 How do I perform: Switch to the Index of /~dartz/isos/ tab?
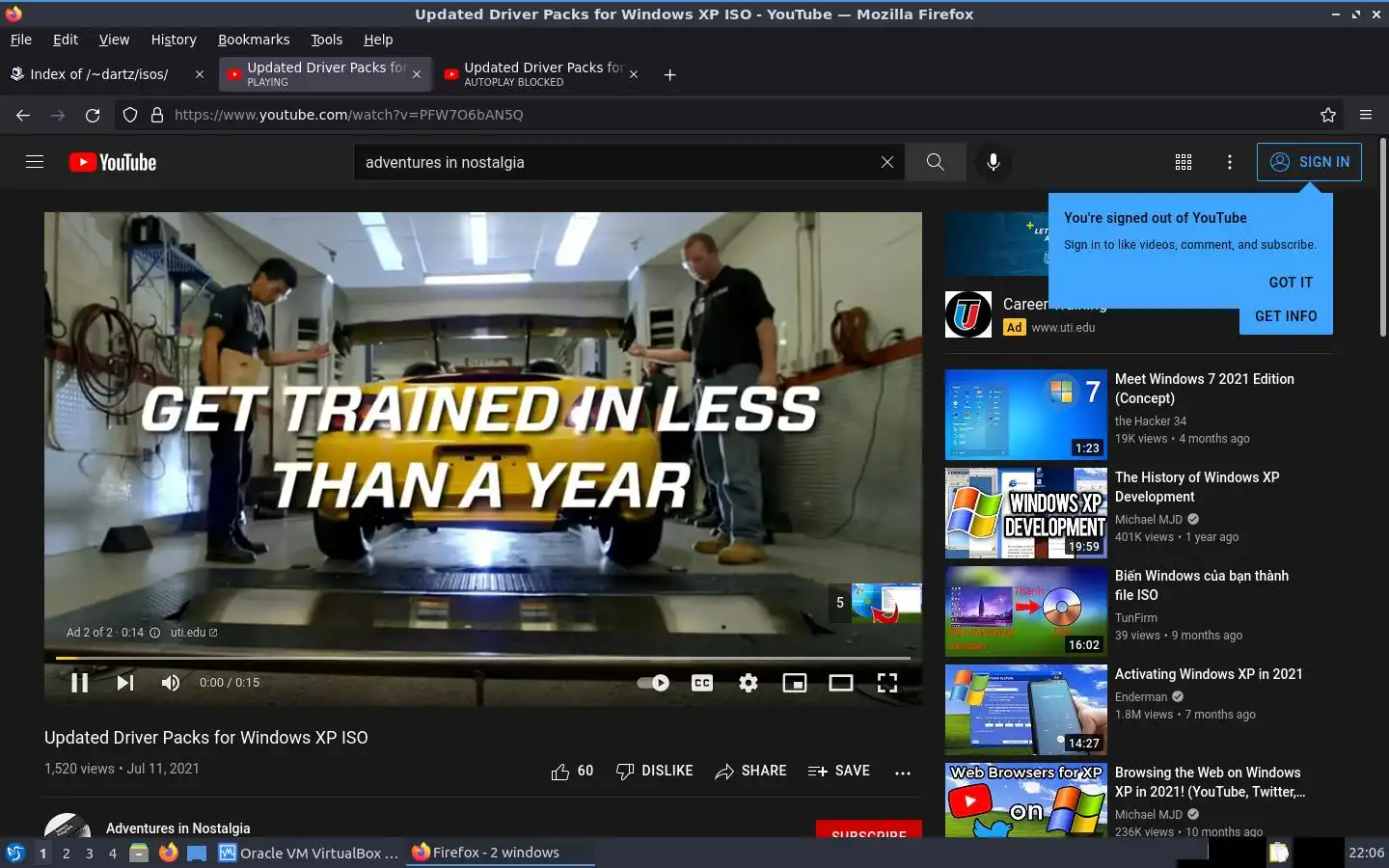pos(99,74)
